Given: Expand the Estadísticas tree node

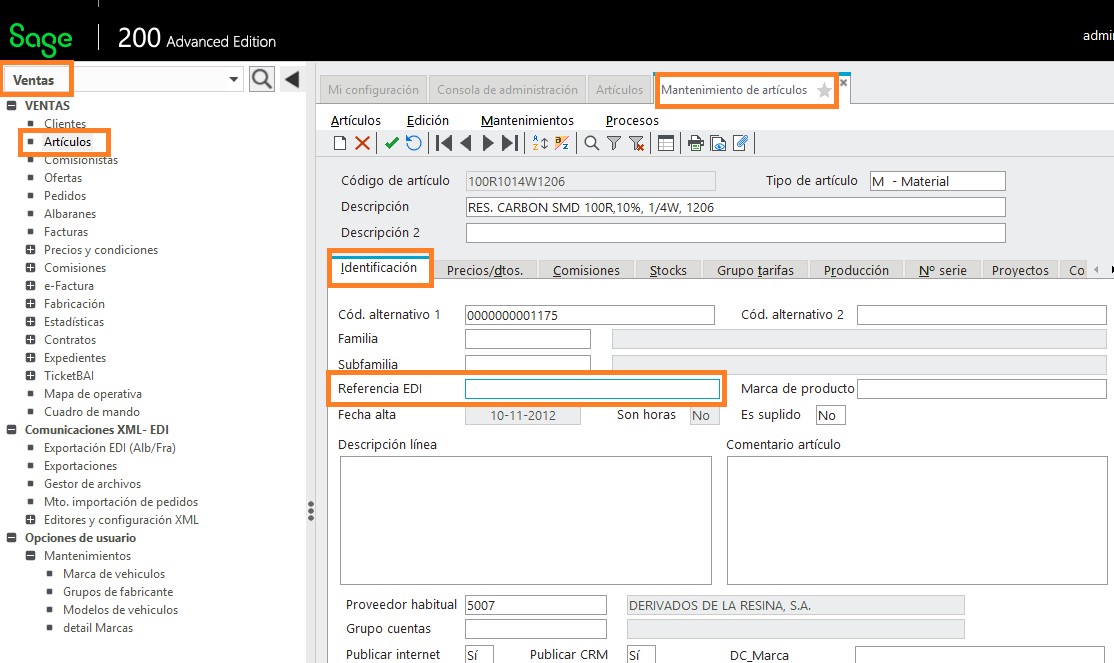Looking at the screenshot, I should pos(31,322).
